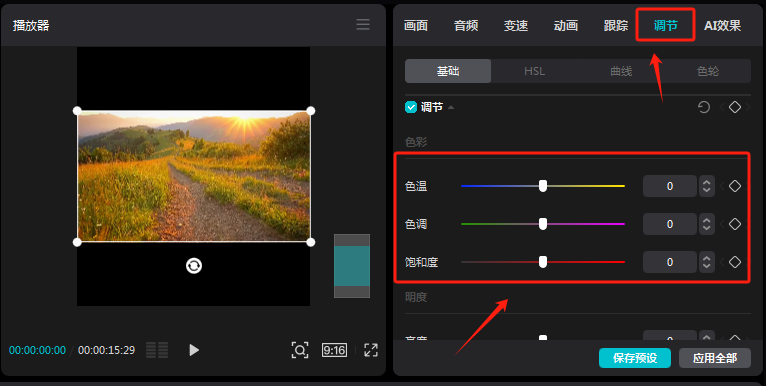Click the total duration 00:00:15:29
The width and height of the screenshot is (766, 386).
pyautogui.click(x=106, y=350)
